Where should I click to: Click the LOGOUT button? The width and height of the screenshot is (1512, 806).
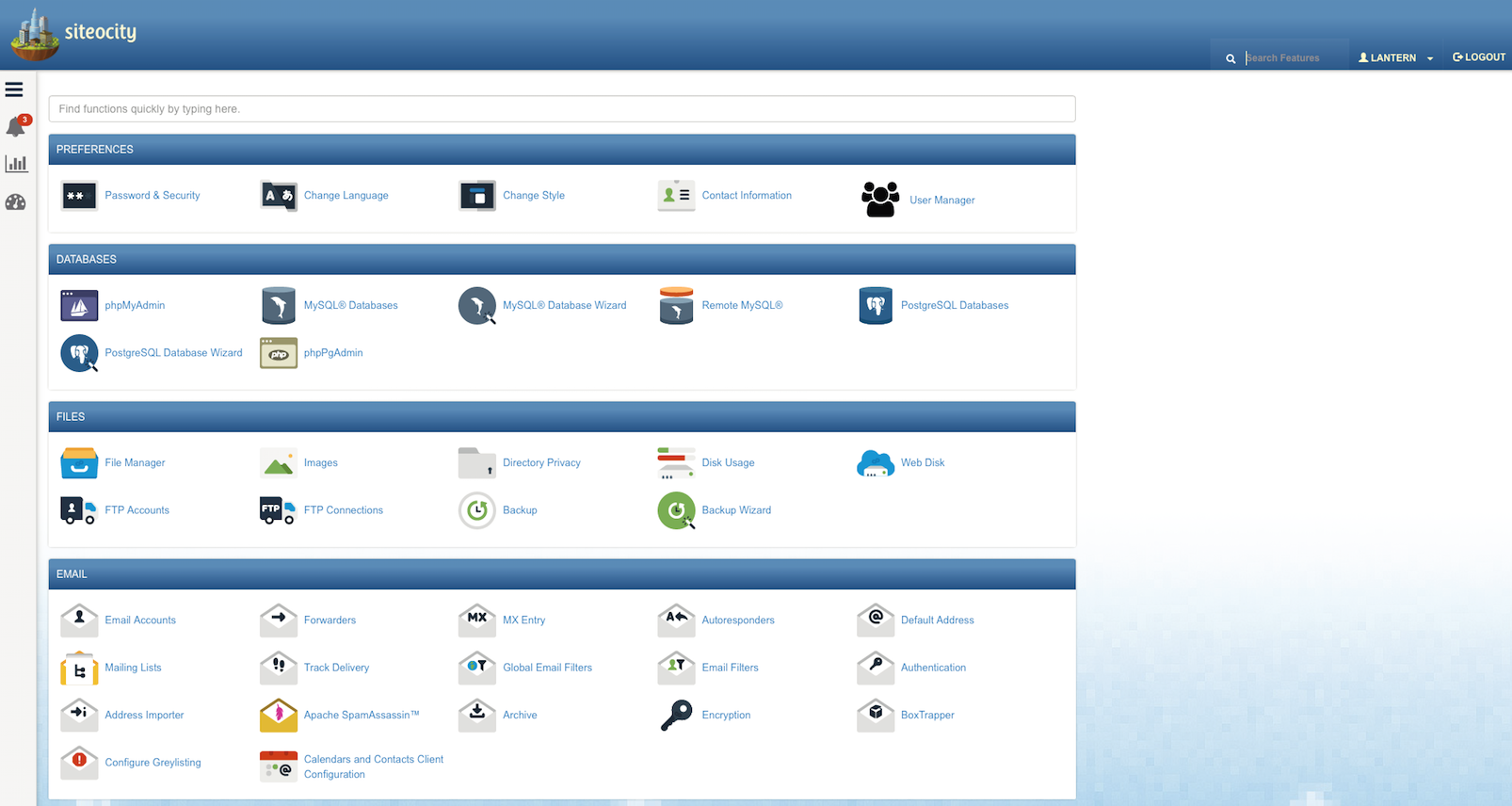click(1479, 57)
